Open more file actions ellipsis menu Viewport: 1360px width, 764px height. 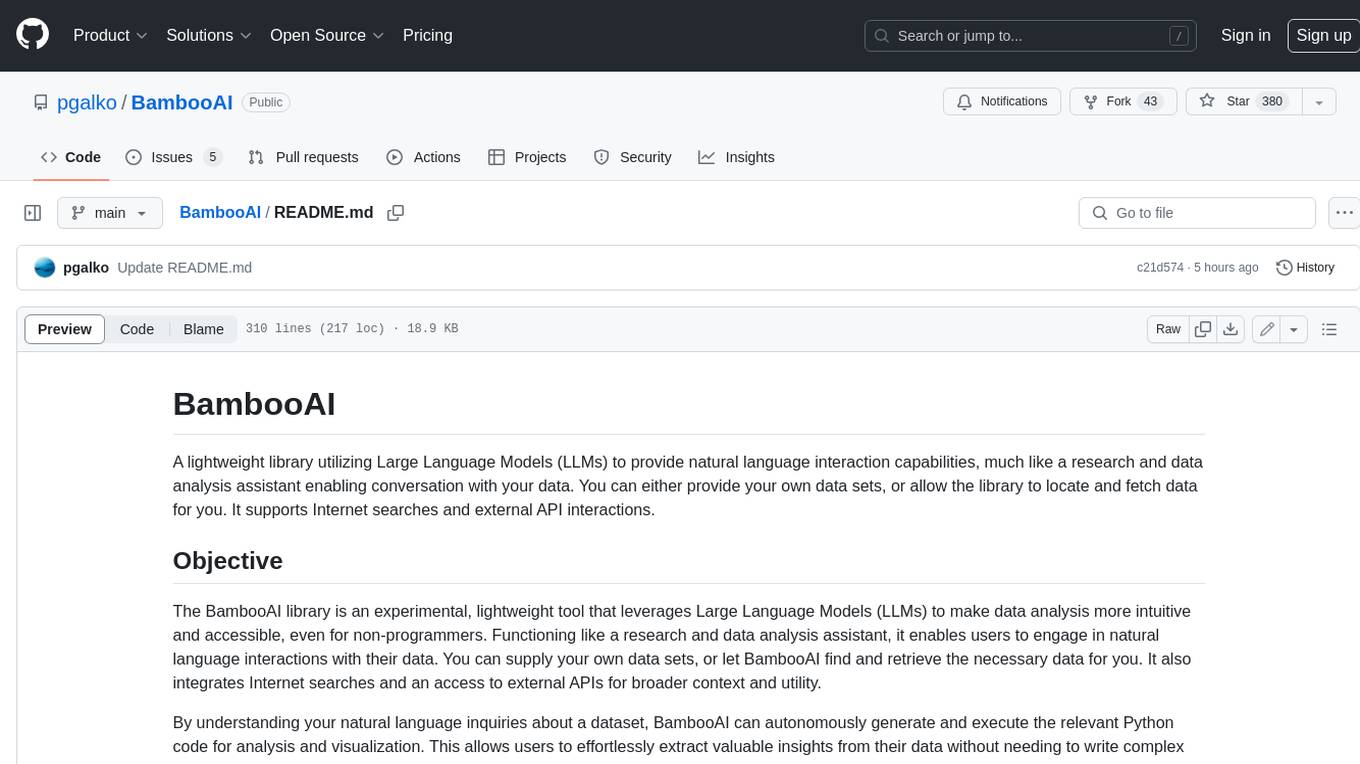(1344, 213)
